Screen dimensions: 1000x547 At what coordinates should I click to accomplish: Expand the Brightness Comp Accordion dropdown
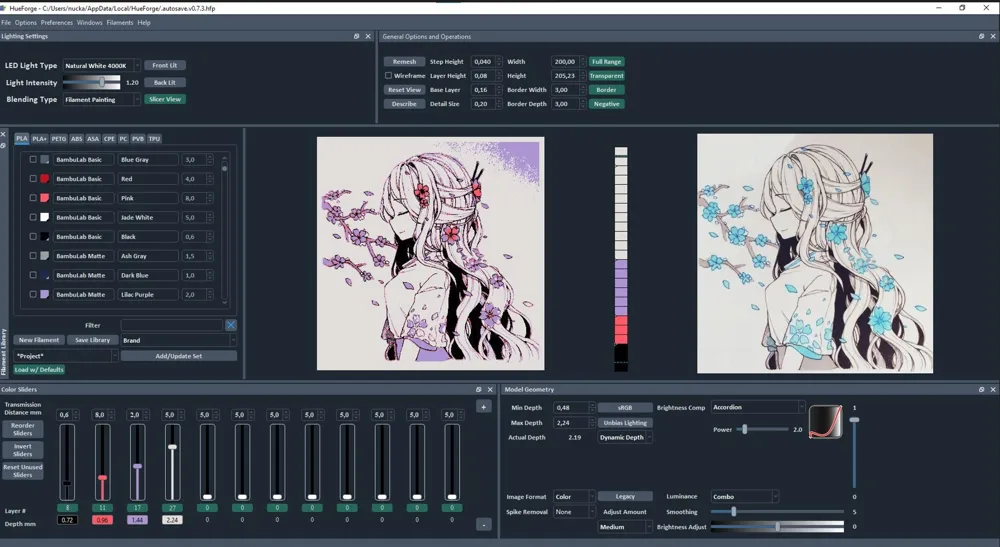[x=758, y=407]
